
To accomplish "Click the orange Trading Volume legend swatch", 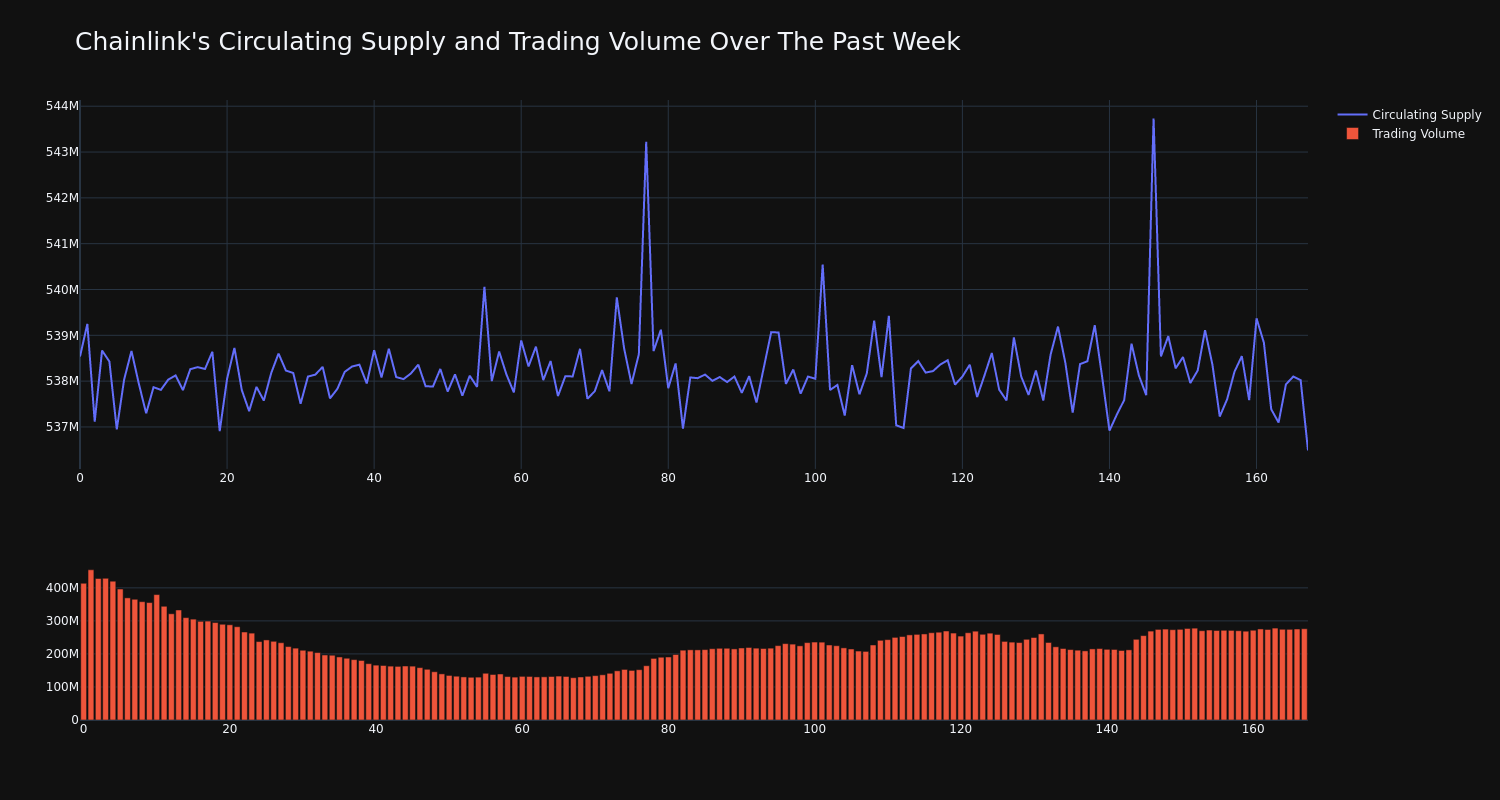I will [1352, 134].
